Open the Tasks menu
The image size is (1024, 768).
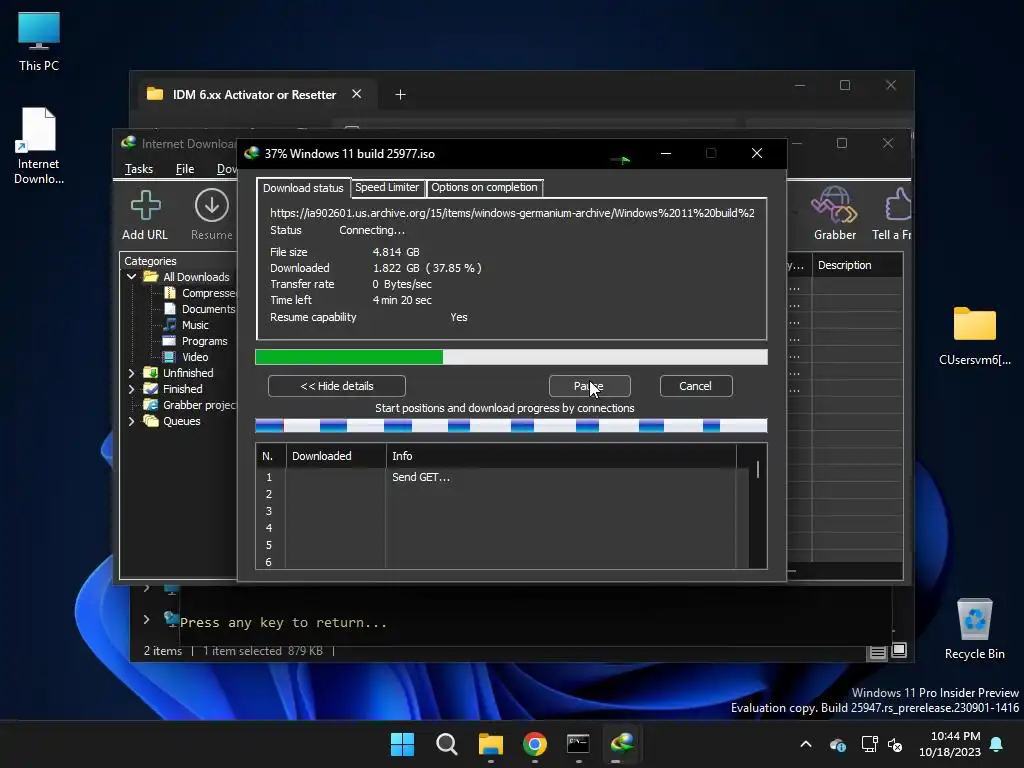[x=139, y=169]
